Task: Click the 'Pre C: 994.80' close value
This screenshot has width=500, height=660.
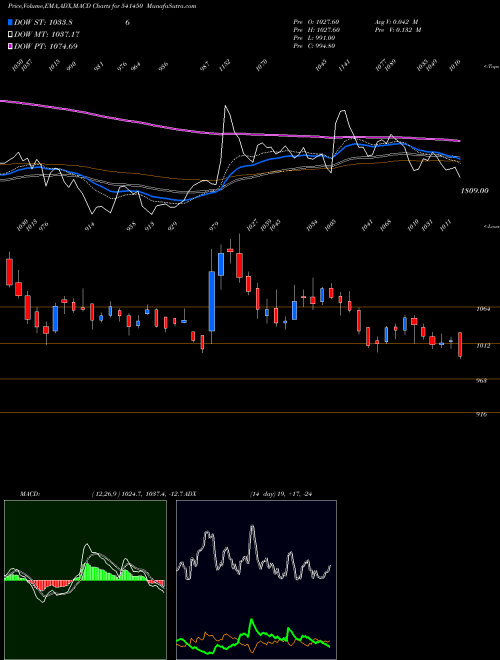Action: tap(314, 46)
